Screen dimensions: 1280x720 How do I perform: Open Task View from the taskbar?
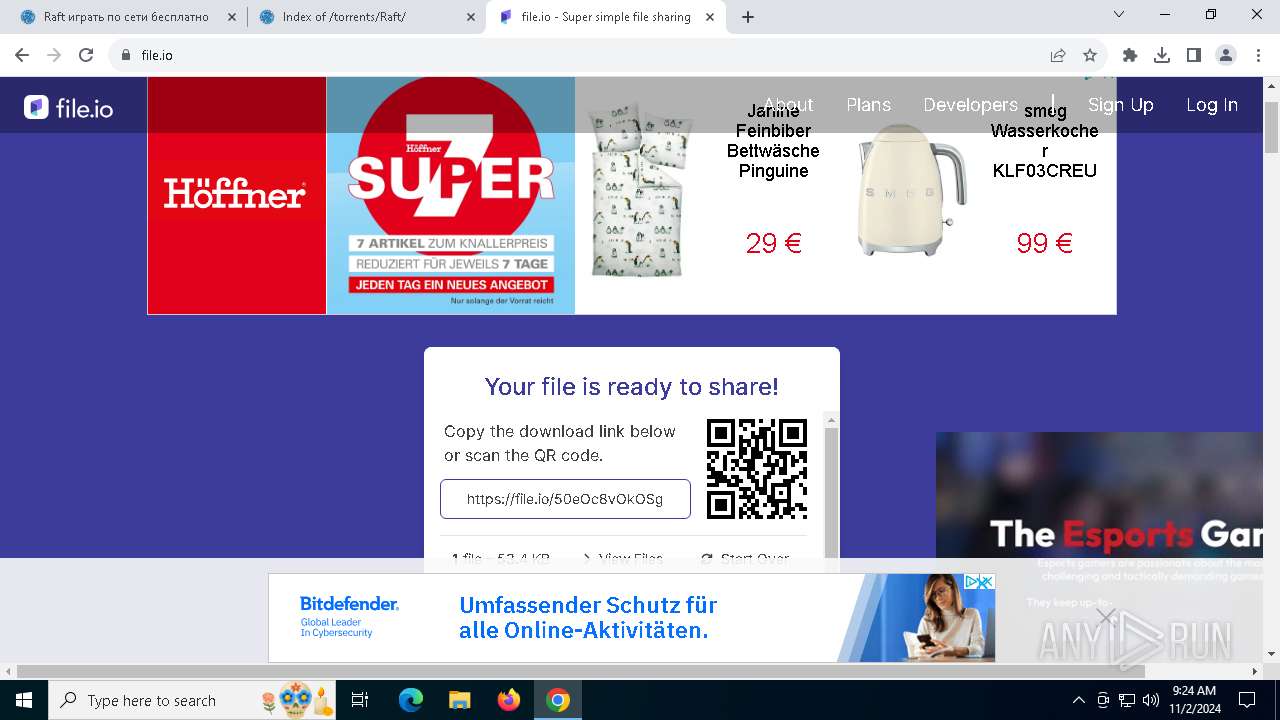(x=360, y=700)
